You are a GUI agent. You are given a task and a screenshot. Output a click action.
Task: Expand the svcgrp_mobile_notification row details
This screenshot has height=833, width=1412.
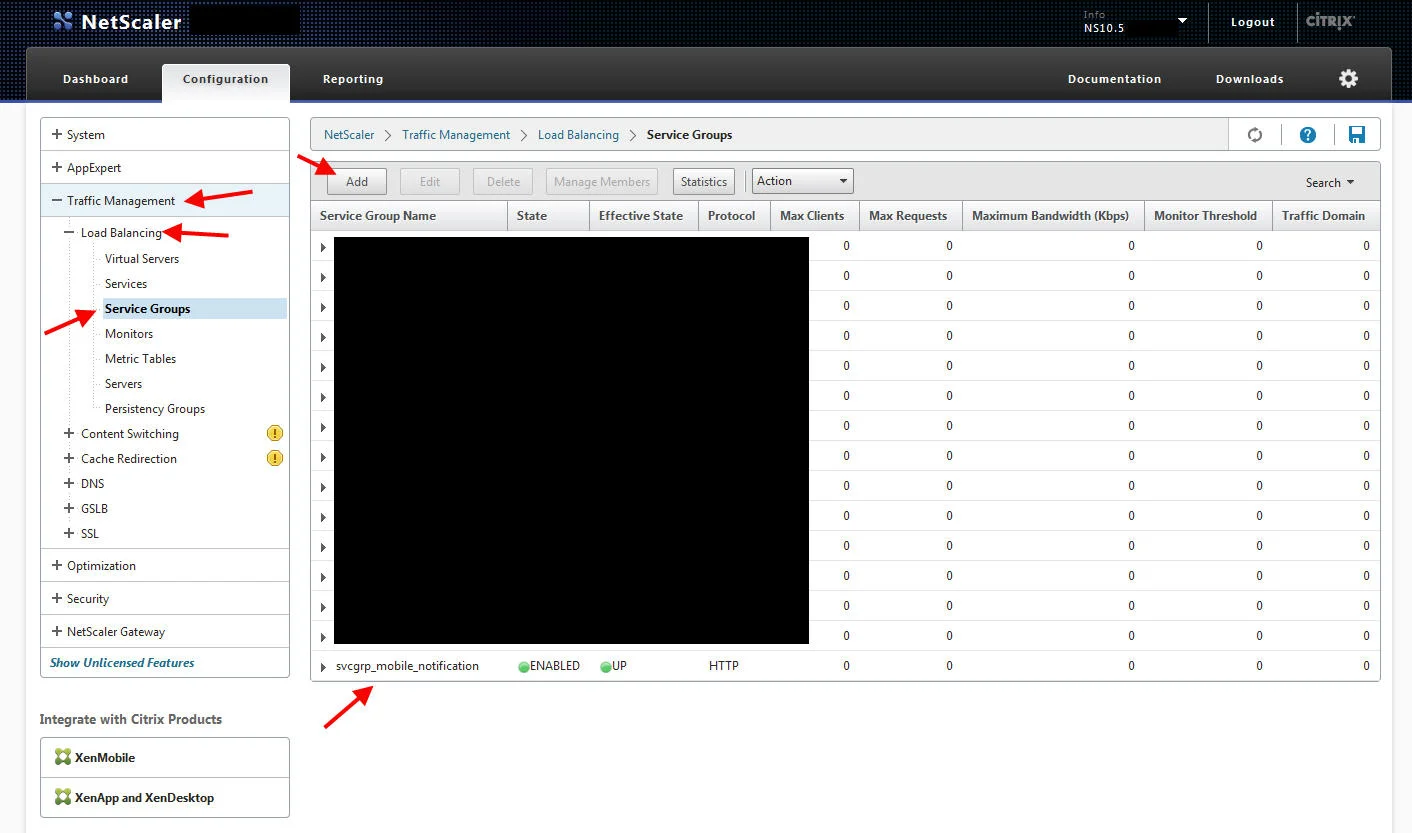323,667
